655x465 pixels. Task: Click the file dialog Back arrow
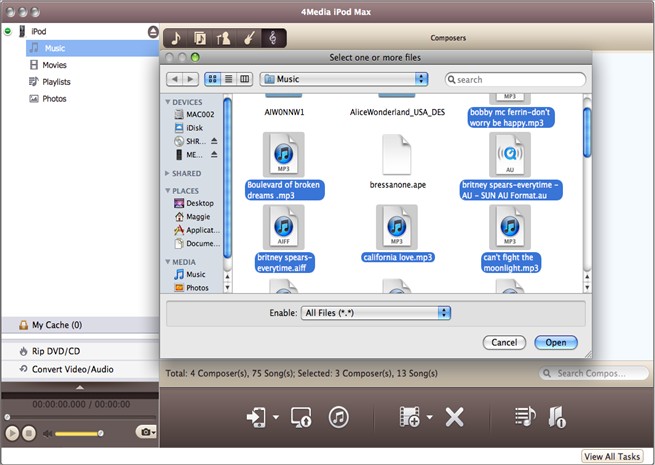coord(175,79)
